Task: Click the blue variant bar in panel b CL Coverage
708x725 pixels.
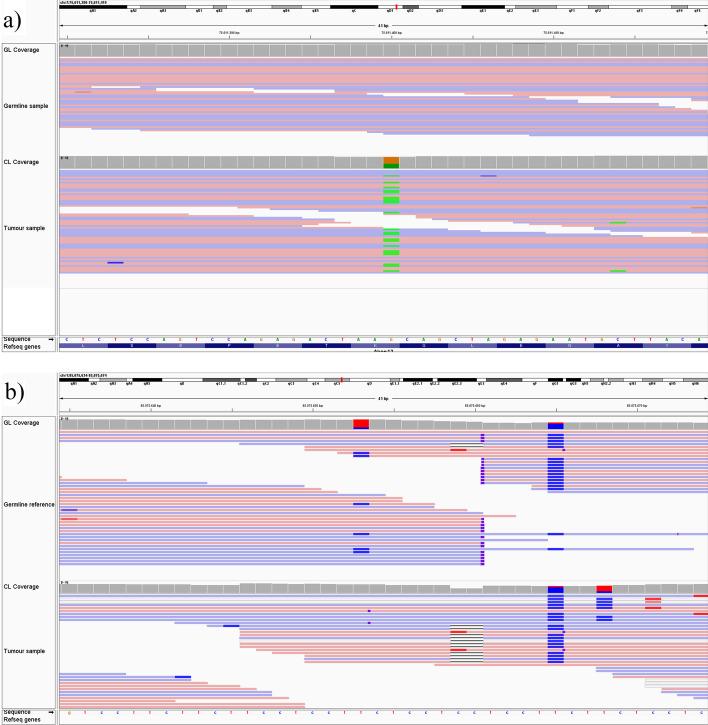Action: (x=556, y=590)
